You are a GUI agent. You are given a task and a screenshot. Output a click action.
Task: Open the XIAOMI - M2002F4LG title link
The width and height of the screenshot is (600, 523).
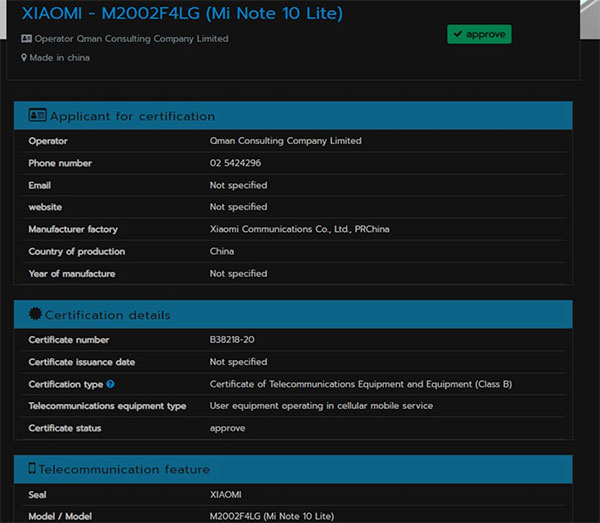point(182,14)
